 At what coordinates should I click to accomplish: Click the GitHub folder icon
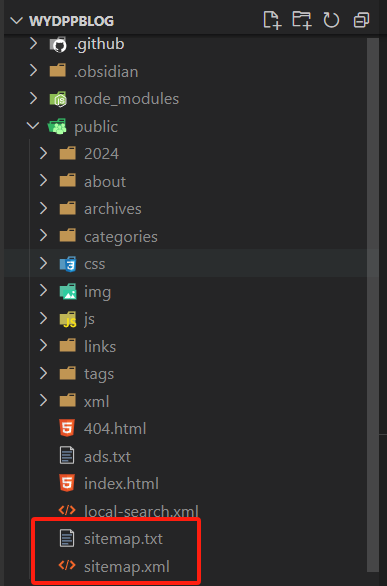(x=58, y=44)
